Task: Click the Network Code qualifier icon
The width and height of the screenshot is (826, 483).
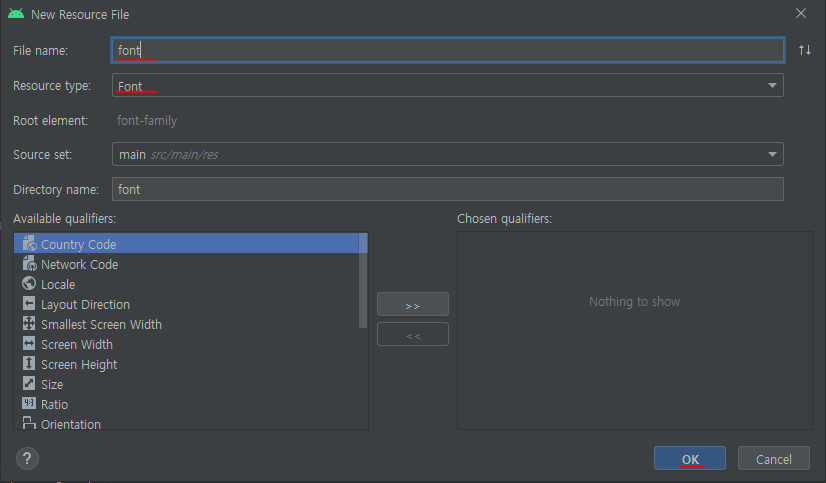Action: (x=29, y=263)
